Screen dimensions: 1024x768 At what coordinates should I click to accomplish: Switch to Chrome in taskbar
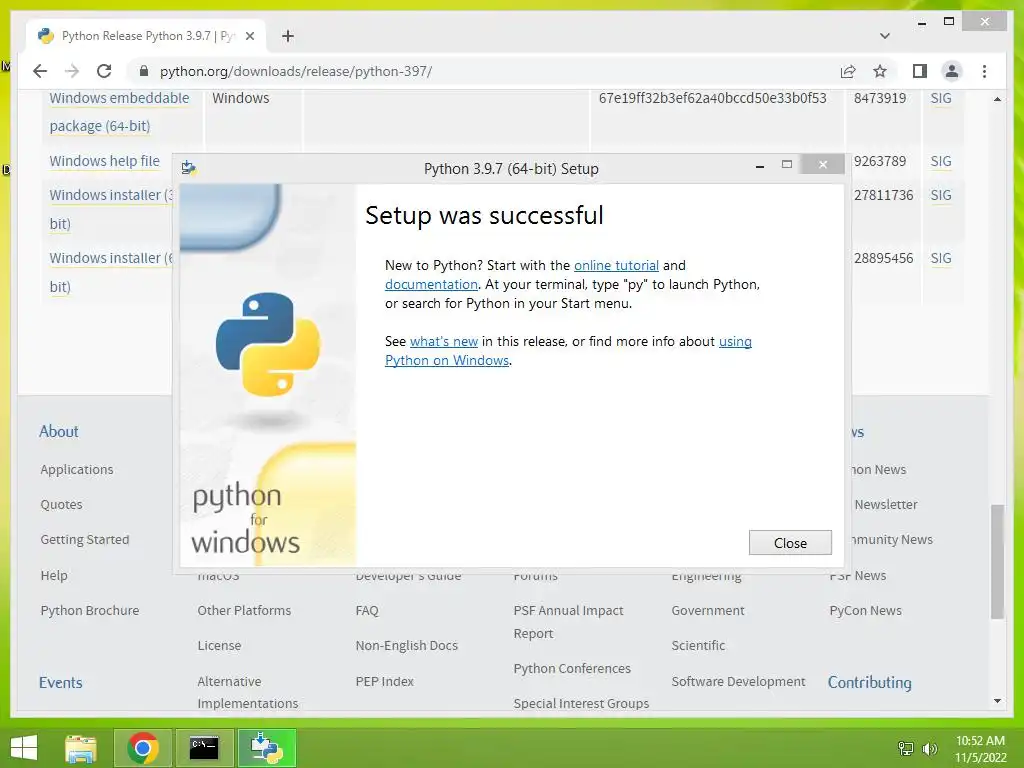click(143, 748)
